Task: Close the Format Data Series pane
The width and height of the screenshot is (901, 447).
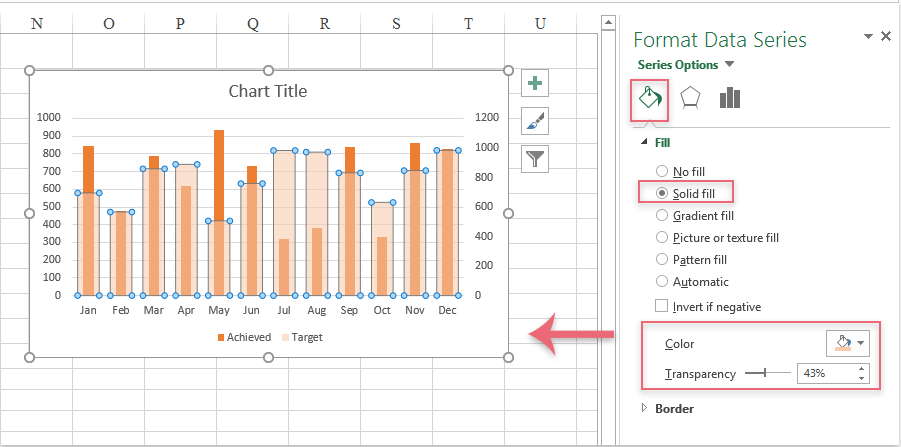Action: tap(885, 36)
